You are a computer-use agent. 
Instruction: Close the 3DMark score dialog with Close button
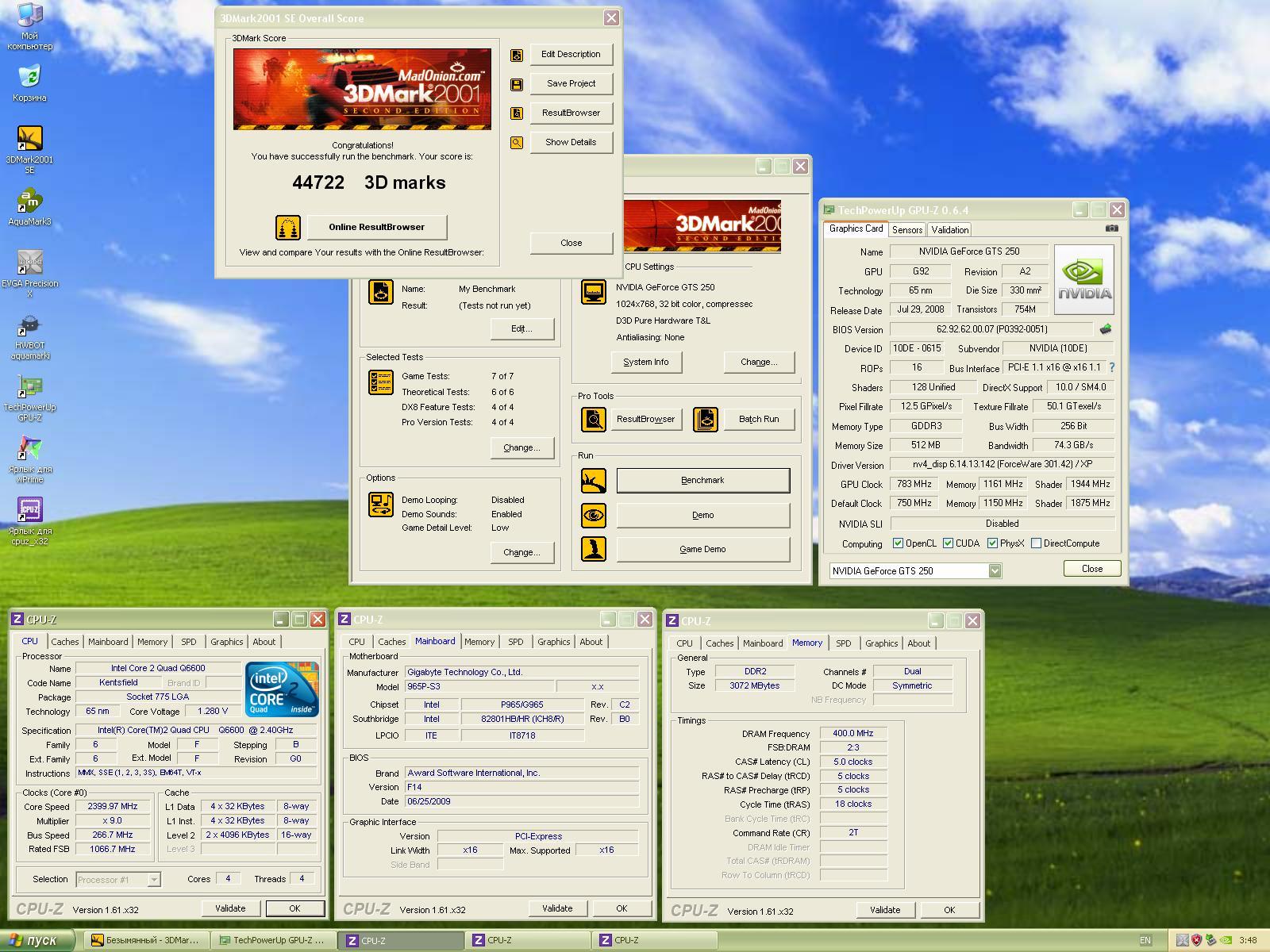pos(571,243)
